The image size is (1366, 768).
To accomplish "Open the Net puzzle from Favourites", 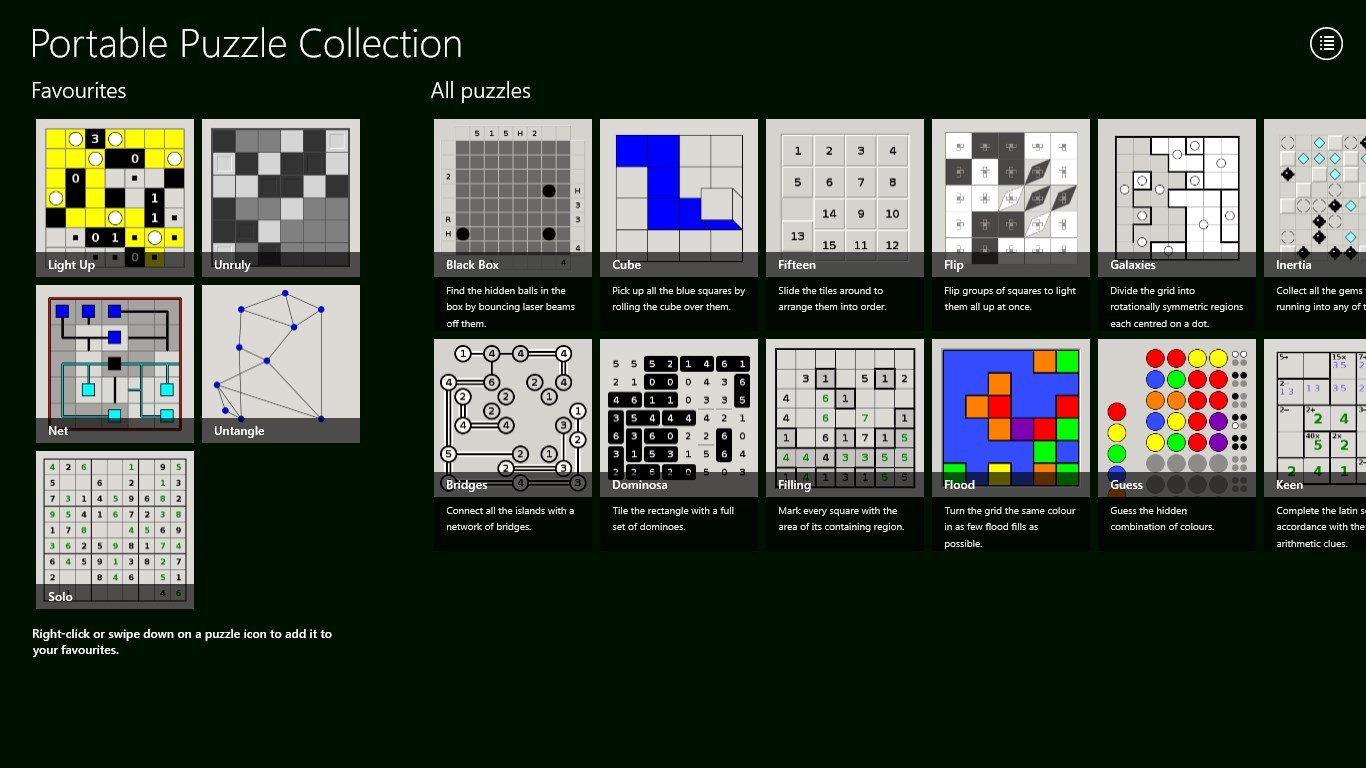I will point(115,364).
